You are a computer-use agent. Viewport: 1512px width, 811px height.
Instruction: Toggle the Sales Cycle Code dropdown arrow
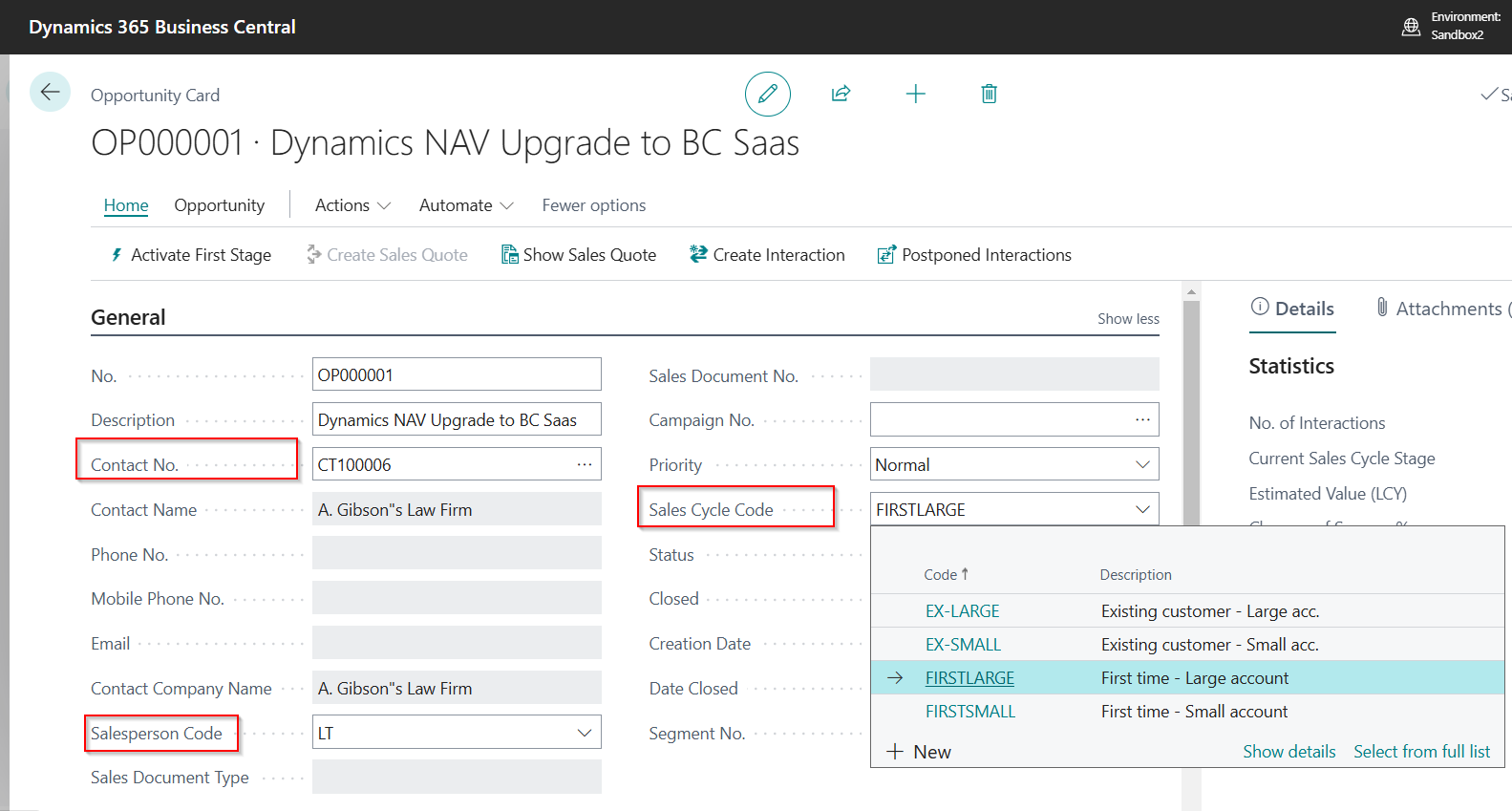click(x=1142, y=509)
